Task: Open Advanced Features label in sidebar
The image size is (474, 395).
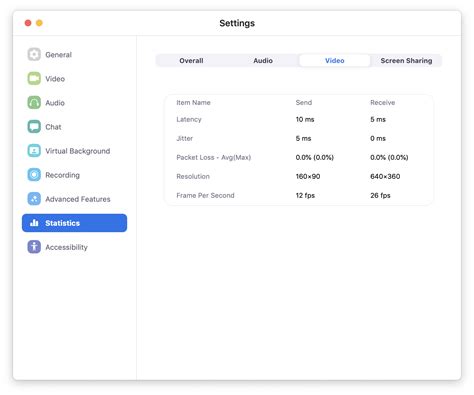Action: 78,199
